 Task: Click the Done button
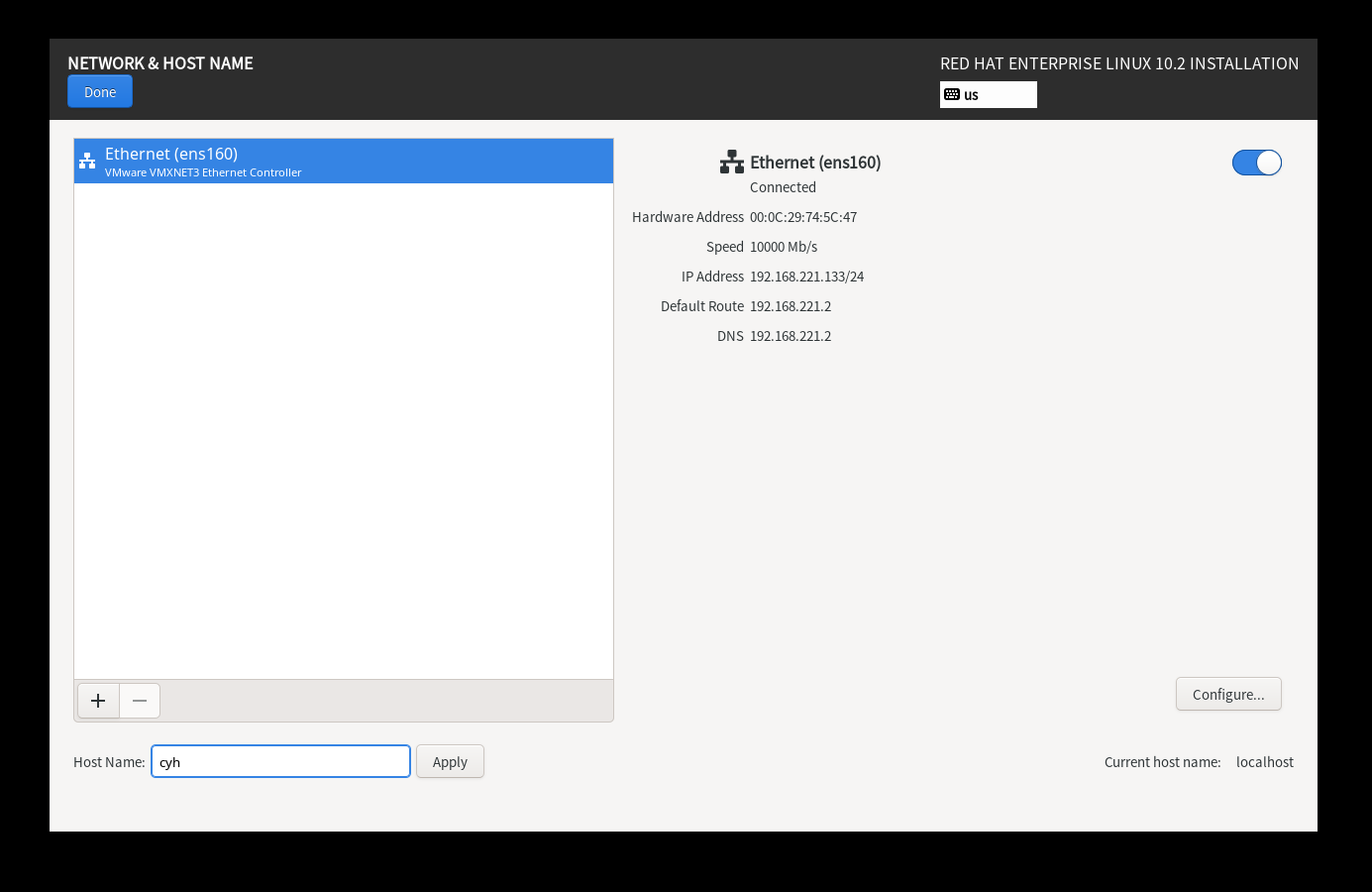click(x=100, y=92)
